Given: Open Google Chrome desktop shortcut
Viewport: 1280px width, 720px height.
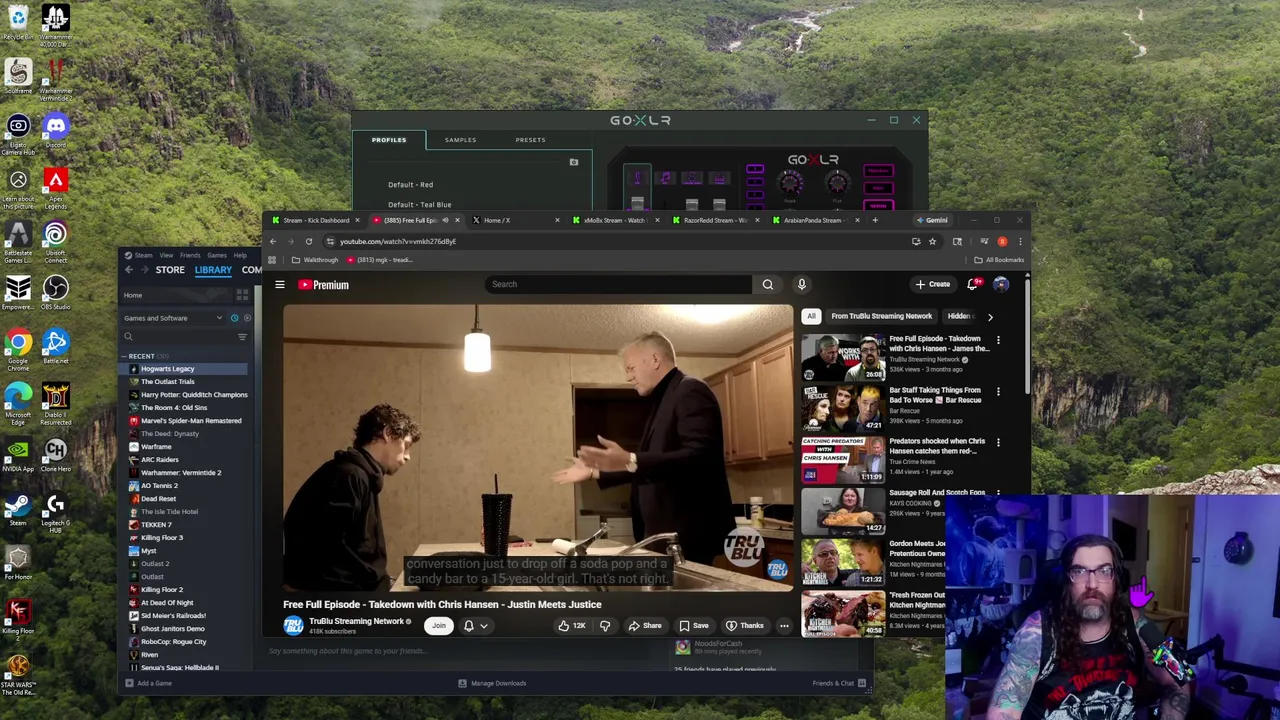Looking at the screenshot, I should coord(18,348).
